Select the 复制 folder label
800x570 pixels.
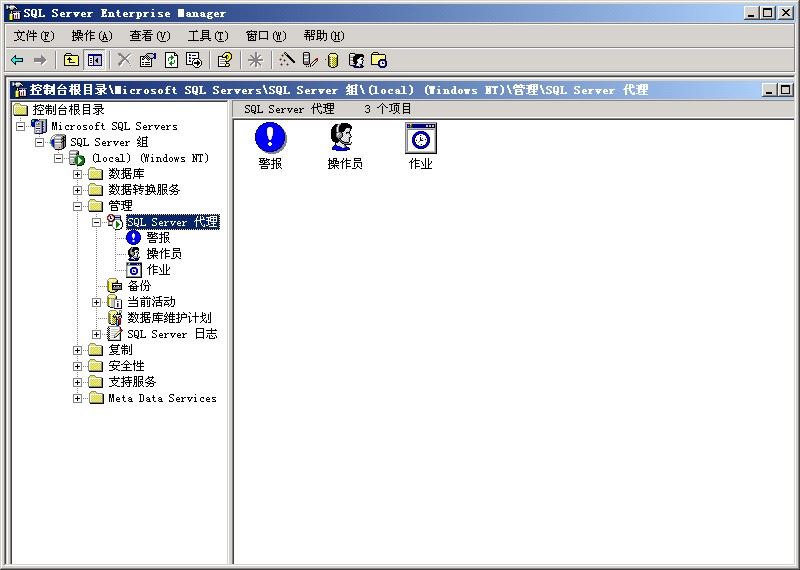[x=120, y=350]
